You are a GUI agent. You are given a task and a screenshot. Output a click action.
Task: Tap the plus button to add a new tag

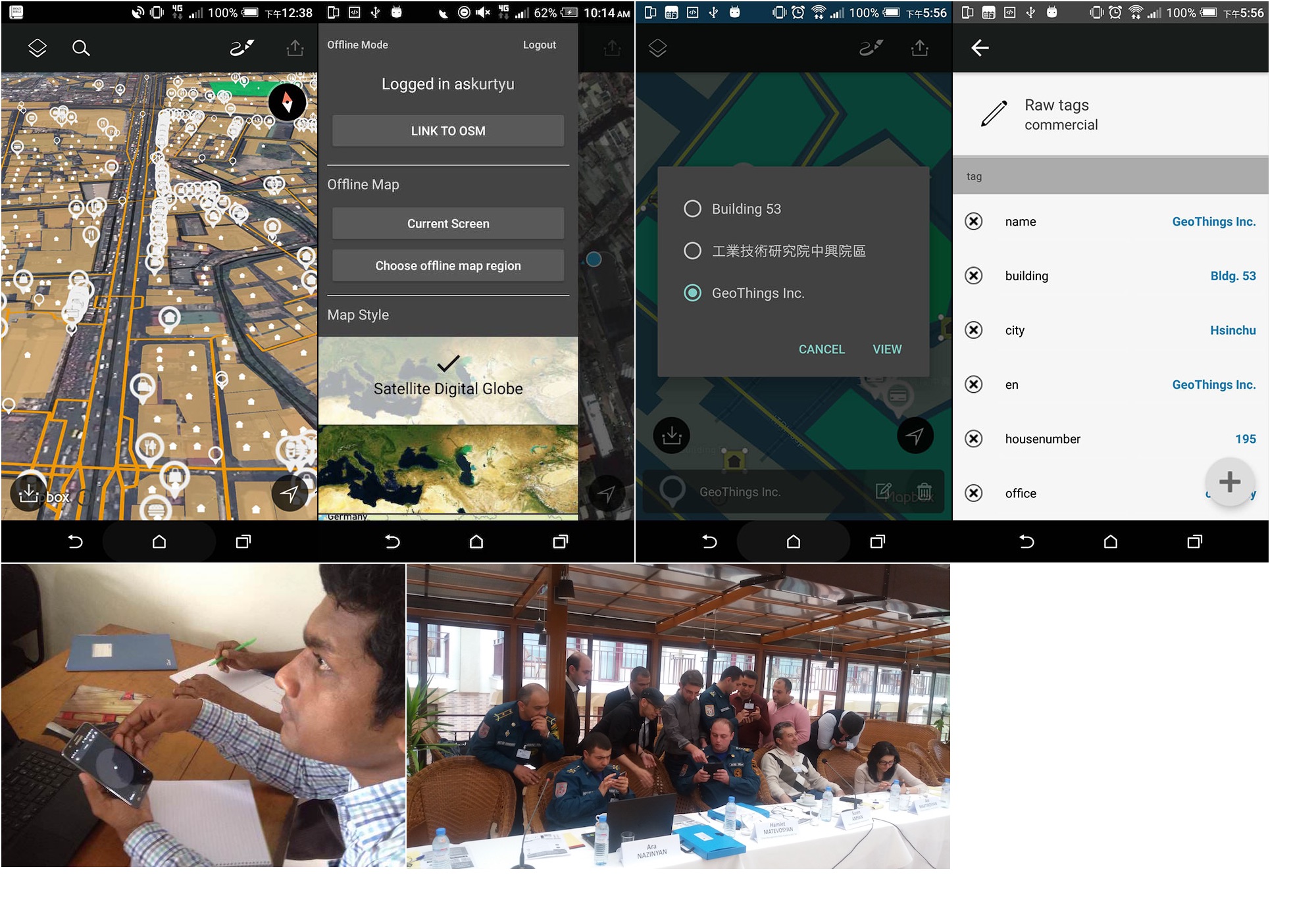coord(1230,482)
